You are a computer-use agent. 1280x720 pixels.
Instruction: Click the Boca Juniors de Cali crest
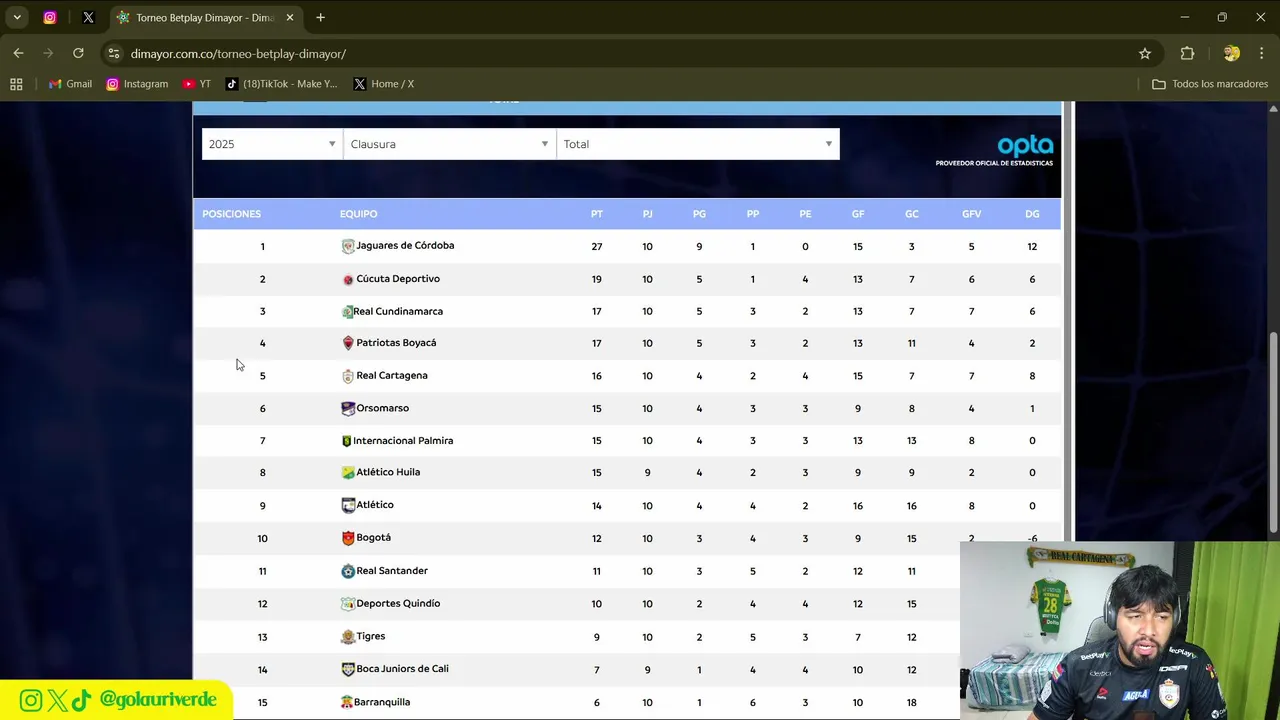348,669
